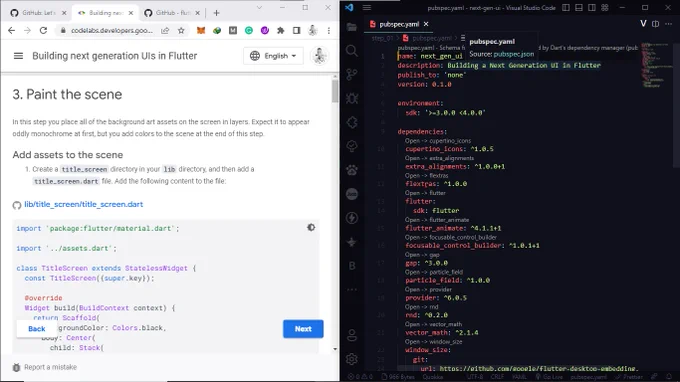Open Run and Debug view
The height and width of the screenshot is (382, 680).
[352, 98]
